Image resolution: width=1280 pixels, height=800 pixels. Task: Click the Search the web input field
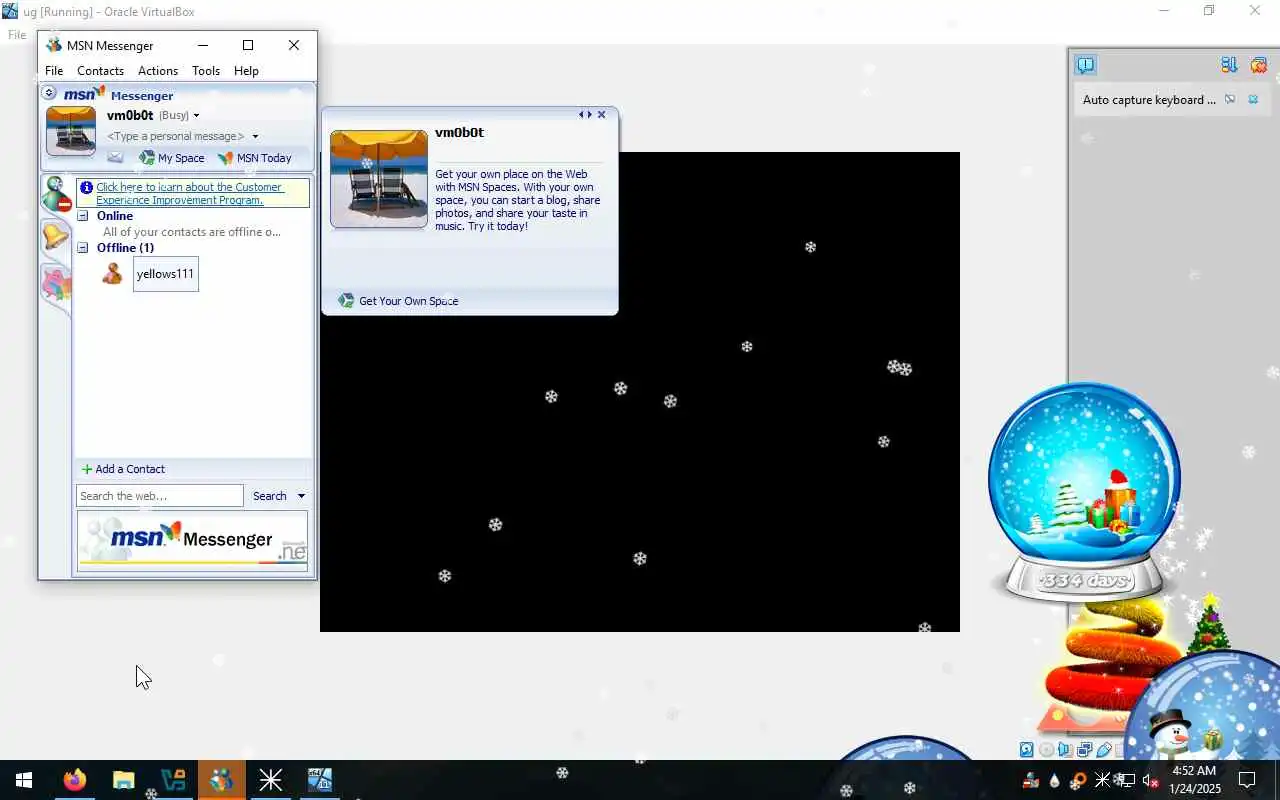click(x=160, y=496)
